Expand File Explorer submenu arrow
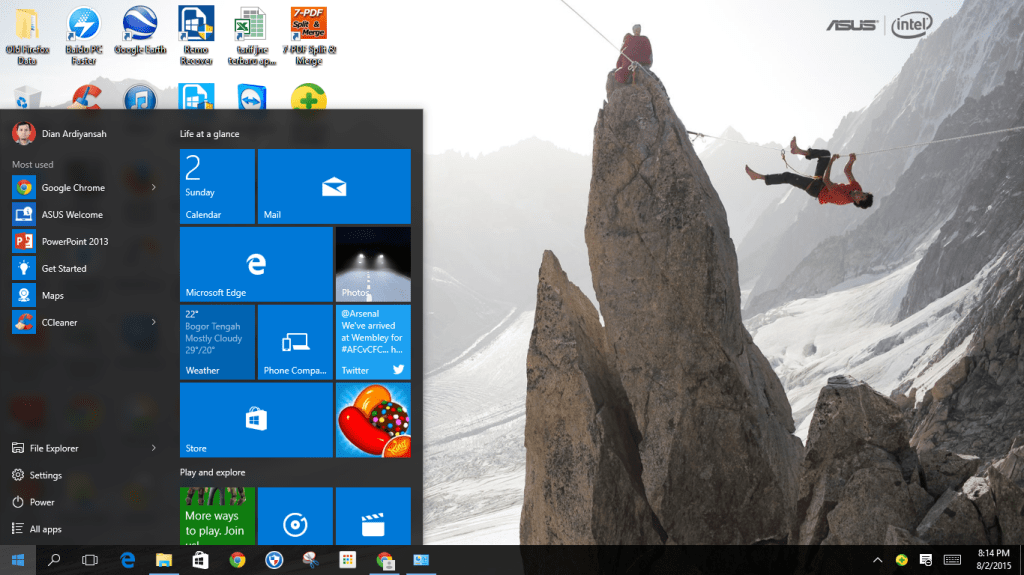Screen dimensions: 1024x575 point(153,448)
